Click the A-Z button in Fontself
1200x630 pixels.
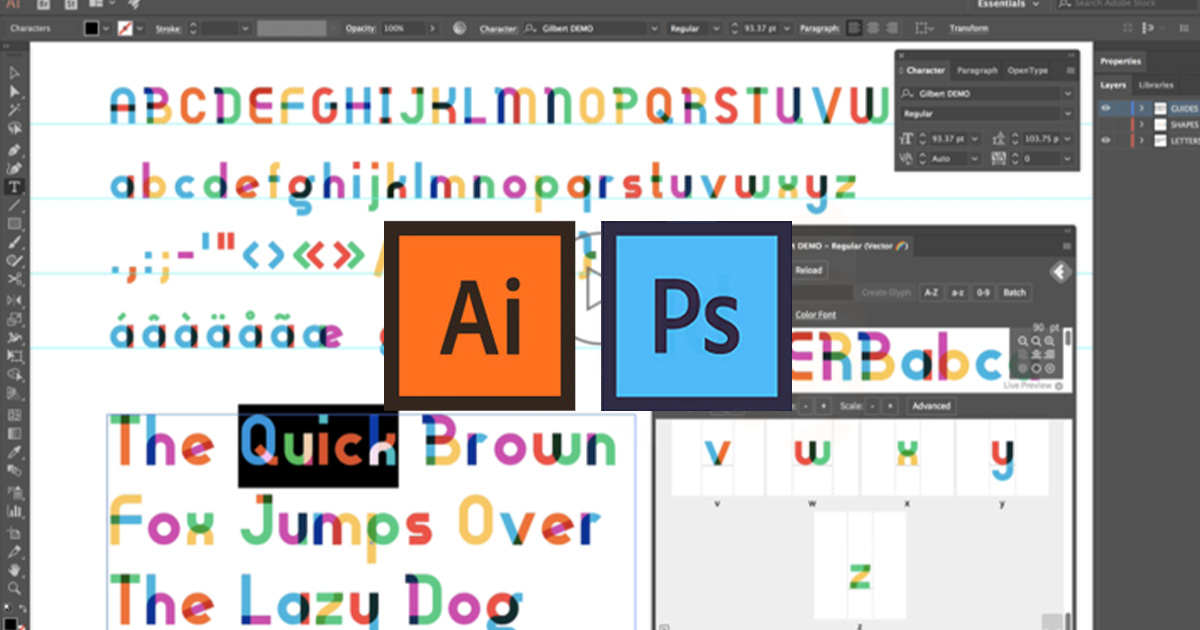point(931,292)
